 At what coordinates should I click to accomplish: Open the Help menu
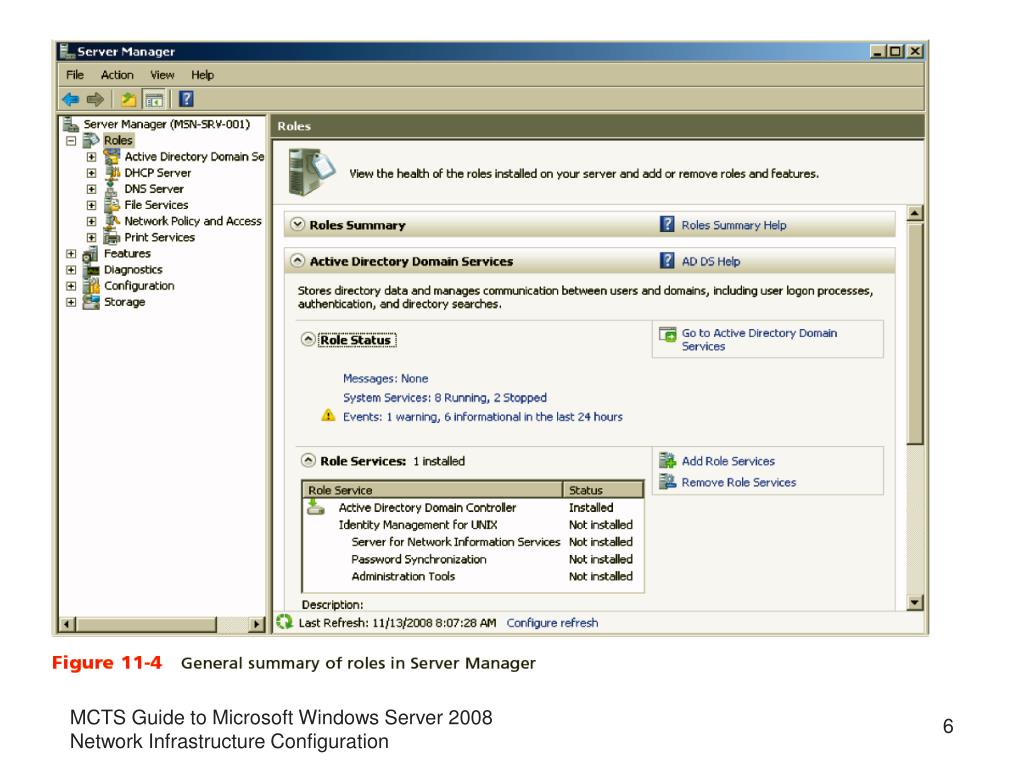coord(202,75)
